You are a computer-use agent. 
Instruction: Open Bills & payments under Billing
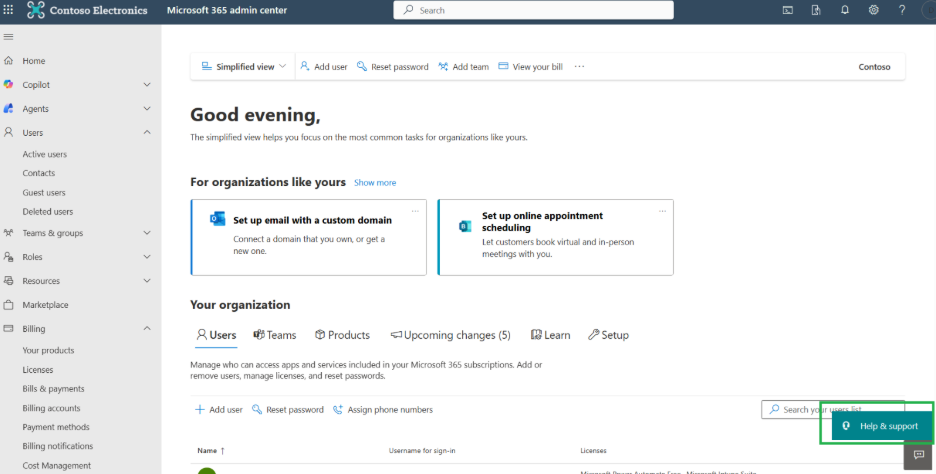coord(54,389)
